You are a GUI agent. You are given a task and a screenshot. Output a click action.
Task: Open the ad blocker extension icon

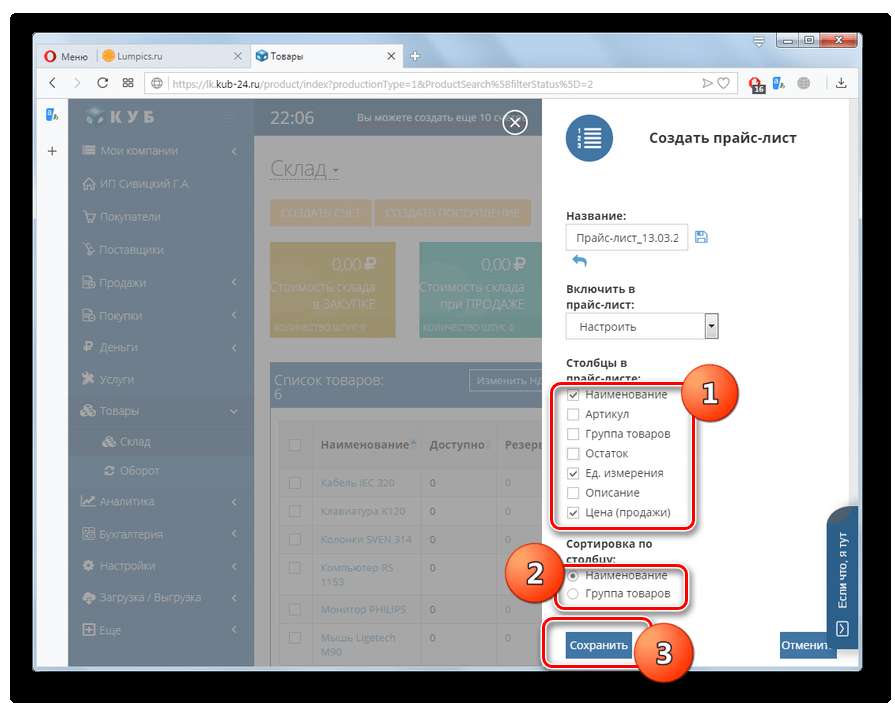(x=756, y=85)
